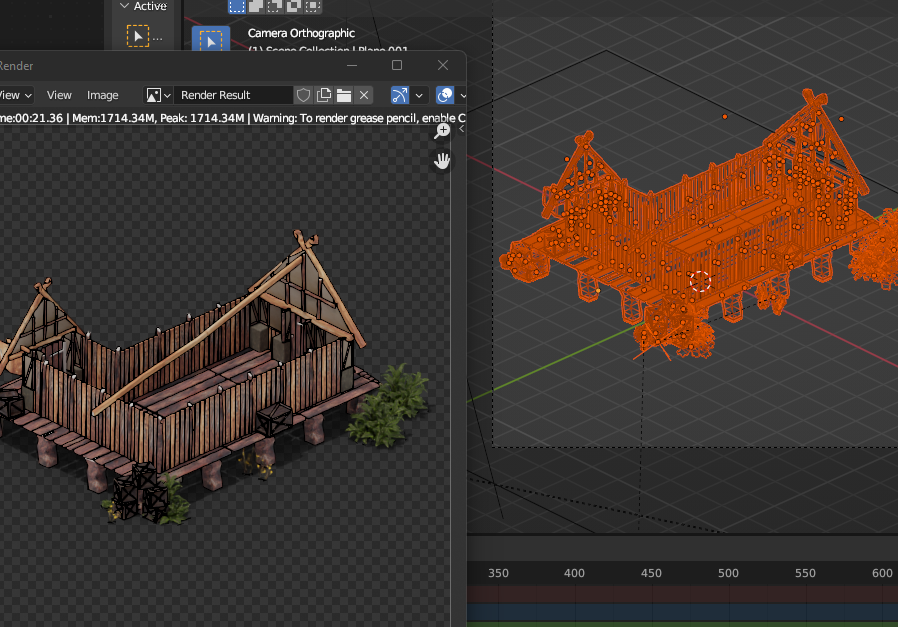
Task: Click frame 400 on the timeline
Action: point(574,573)
